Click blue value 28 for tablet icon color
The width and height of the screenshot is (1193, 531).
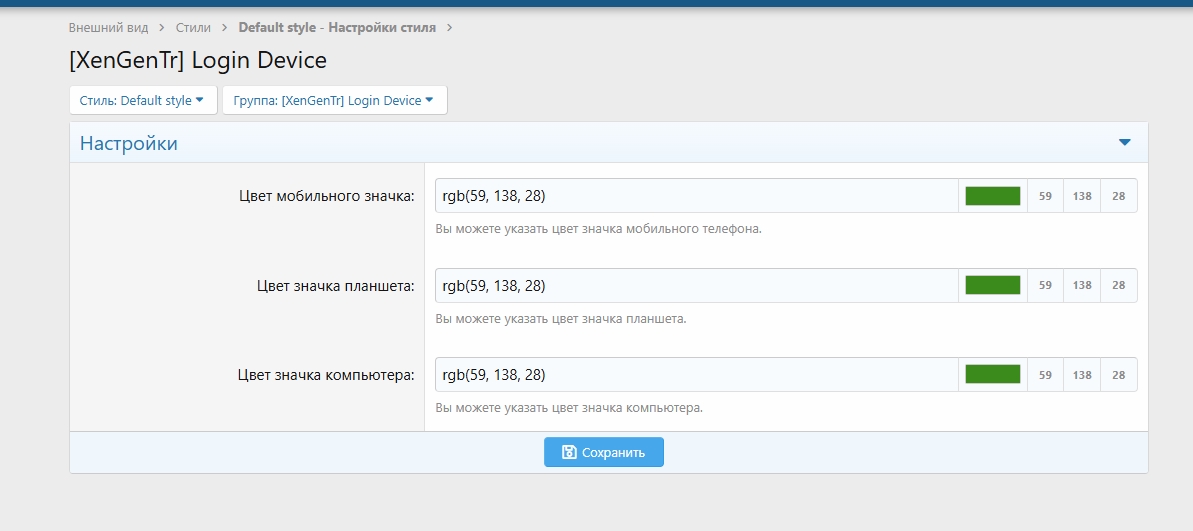pyautogui.click(x=1118, y=285)
